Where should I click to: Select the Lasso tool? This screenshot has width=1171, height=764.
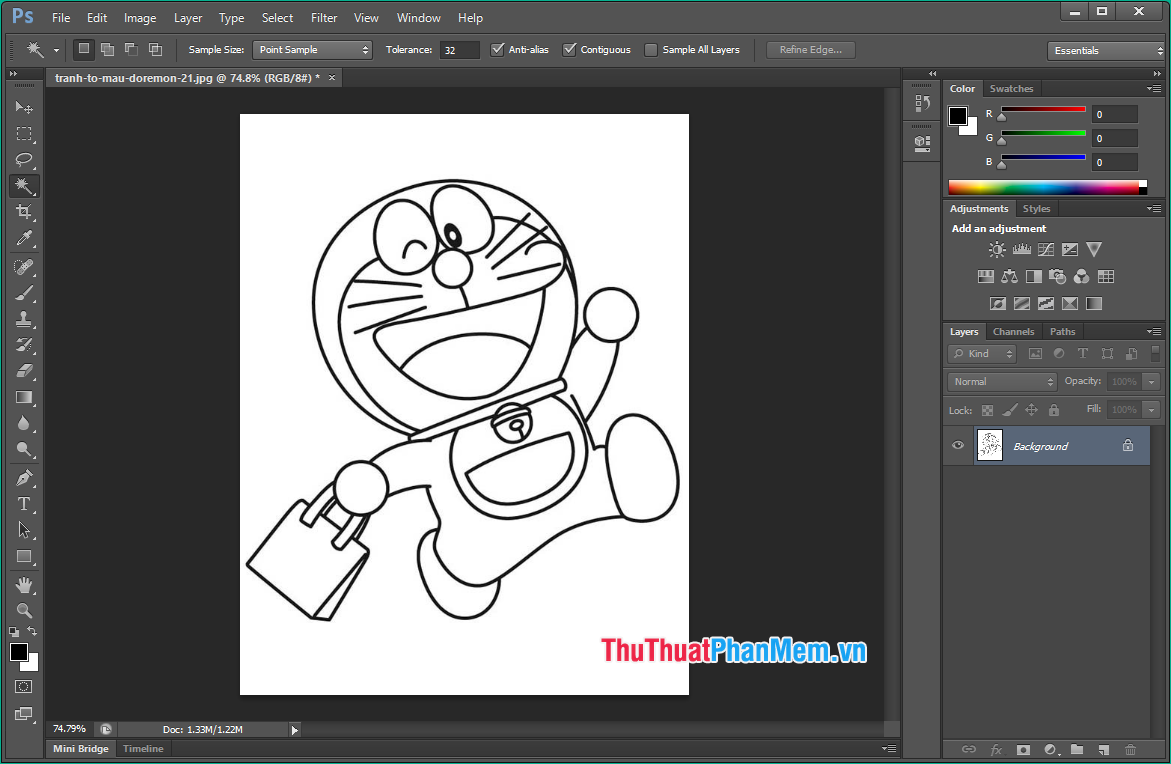point(24,159)
